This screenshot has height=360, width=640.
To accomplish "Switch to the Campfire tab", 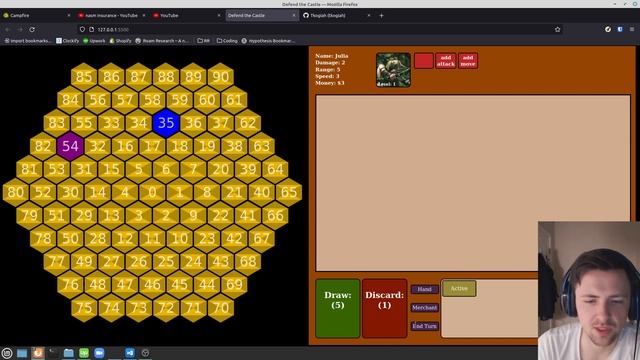I will (37, 16).
